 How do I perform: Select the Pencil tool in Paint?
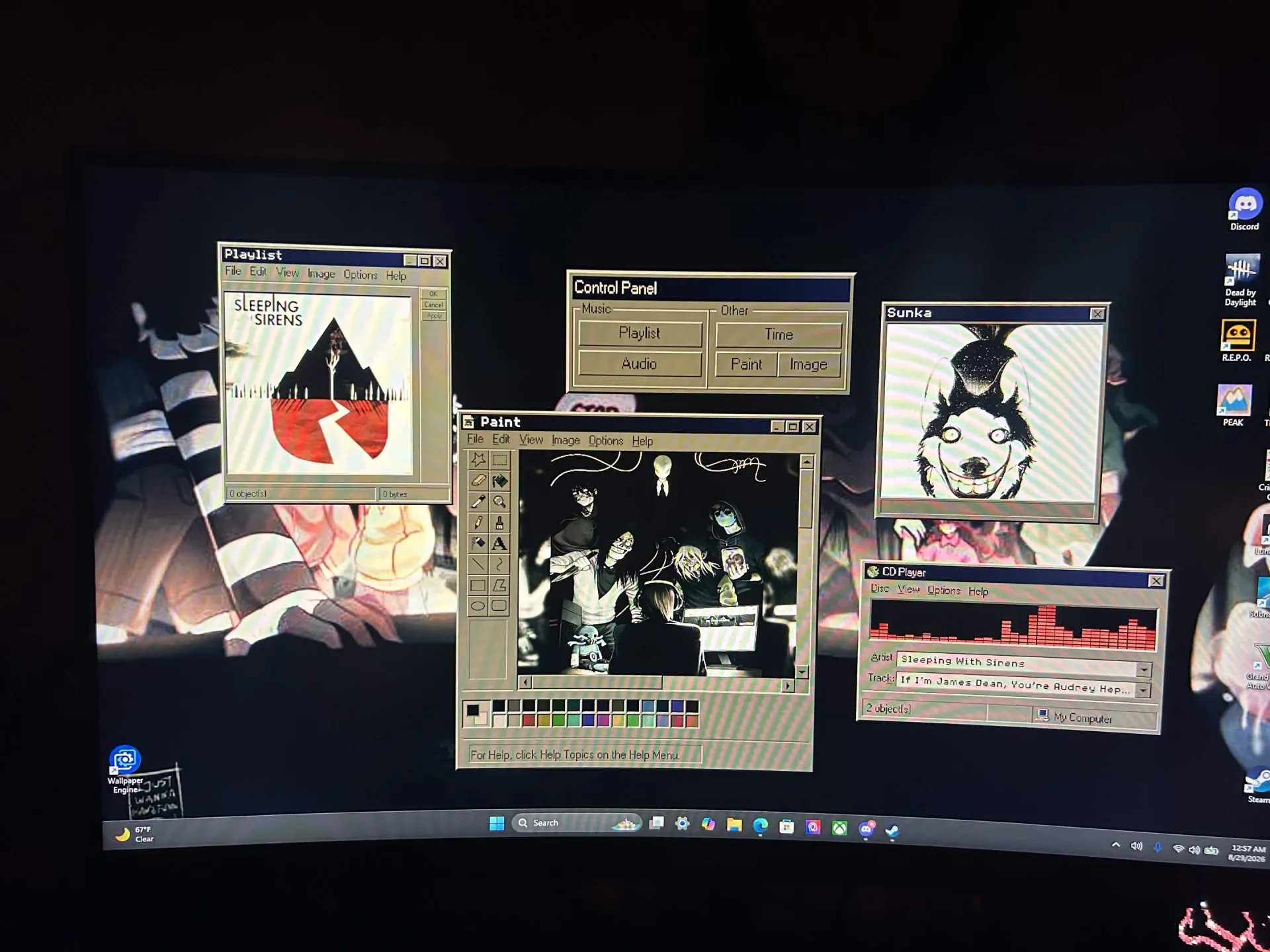[x=478, y=522]
